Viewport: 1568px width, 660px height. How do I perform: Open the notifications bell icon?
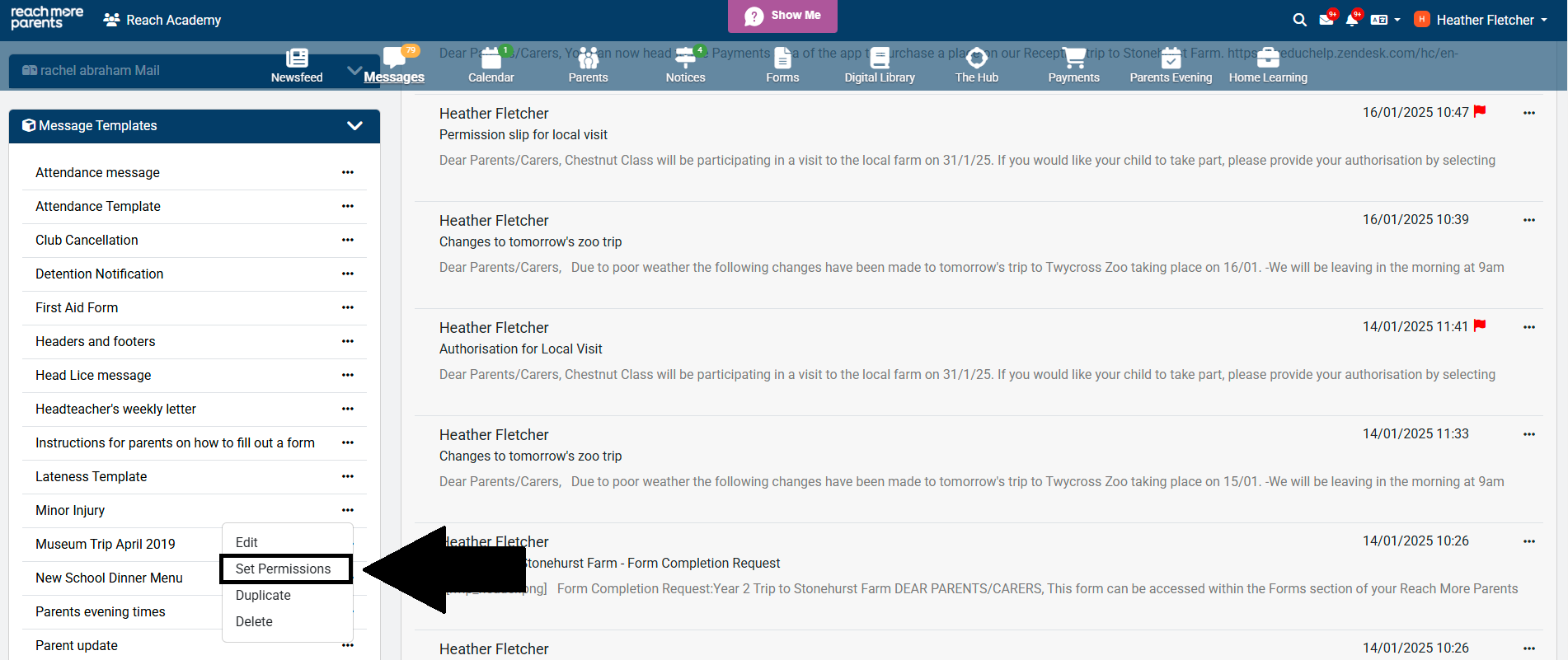coord(1352,20)
